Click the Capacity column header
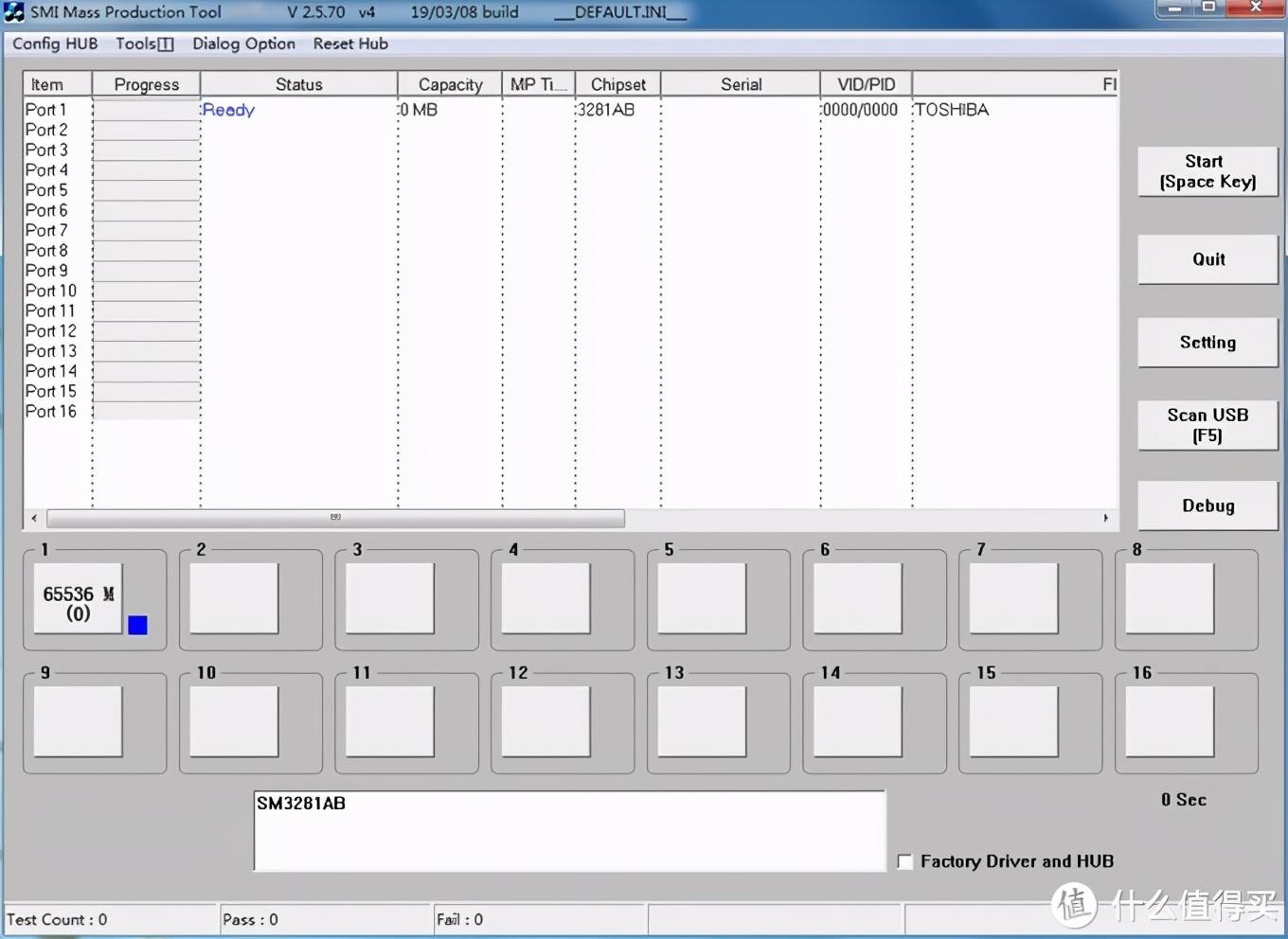The width and height of the screenshot is (1288, 939). click(450, 84)
